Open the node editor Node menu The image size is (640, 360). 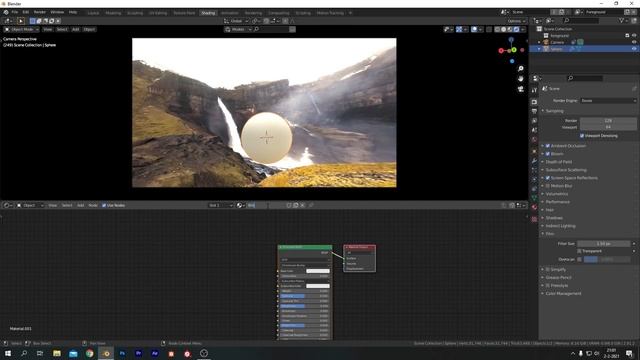[93, 205]
